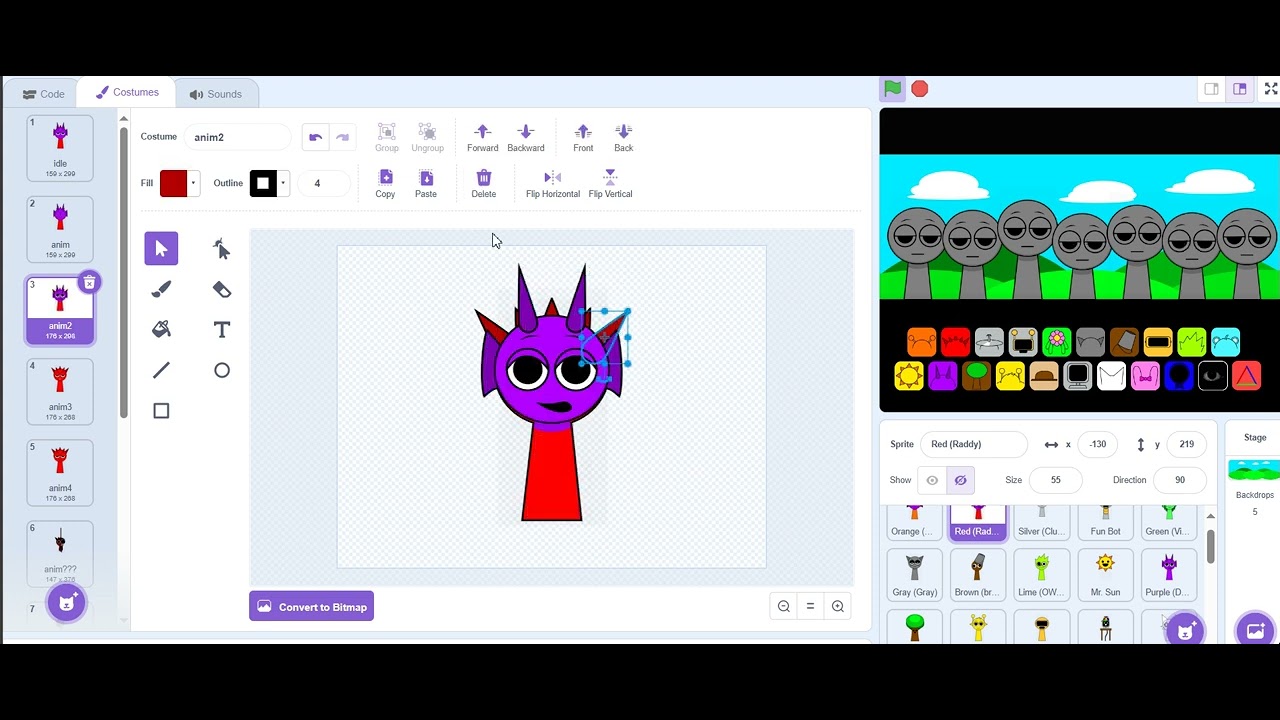Edit the outline width field

[x=326, y=183]
